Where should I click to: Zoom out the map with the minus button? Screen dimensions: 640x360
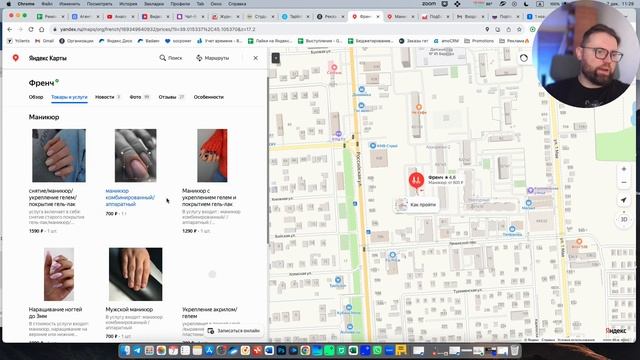pyautogui.click(x=624, y=182)
